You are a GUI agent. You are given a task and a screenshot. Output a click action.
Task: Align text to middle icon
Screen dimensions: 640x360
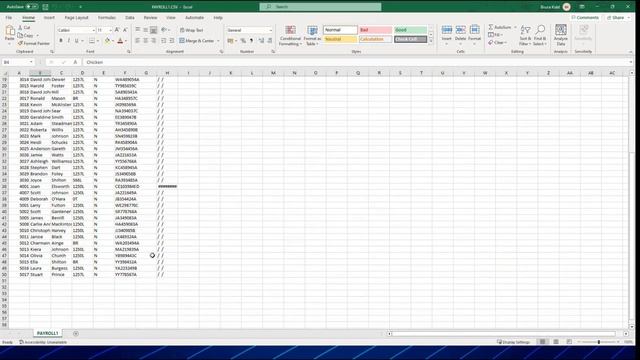pyautogui.click(x=145, y=30)
